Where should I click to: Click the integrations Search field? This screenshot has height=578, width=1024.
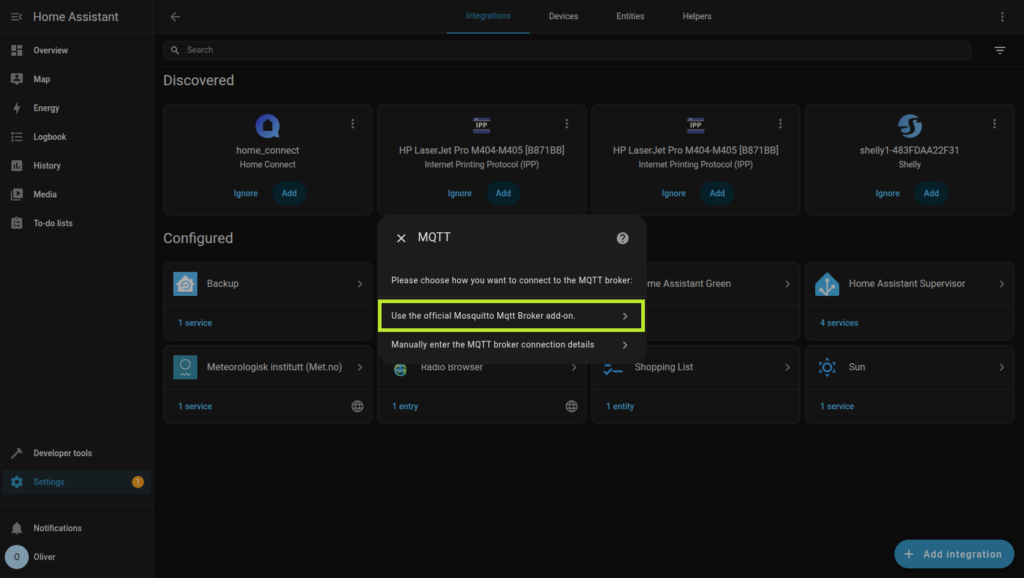(x=570, y=50)
